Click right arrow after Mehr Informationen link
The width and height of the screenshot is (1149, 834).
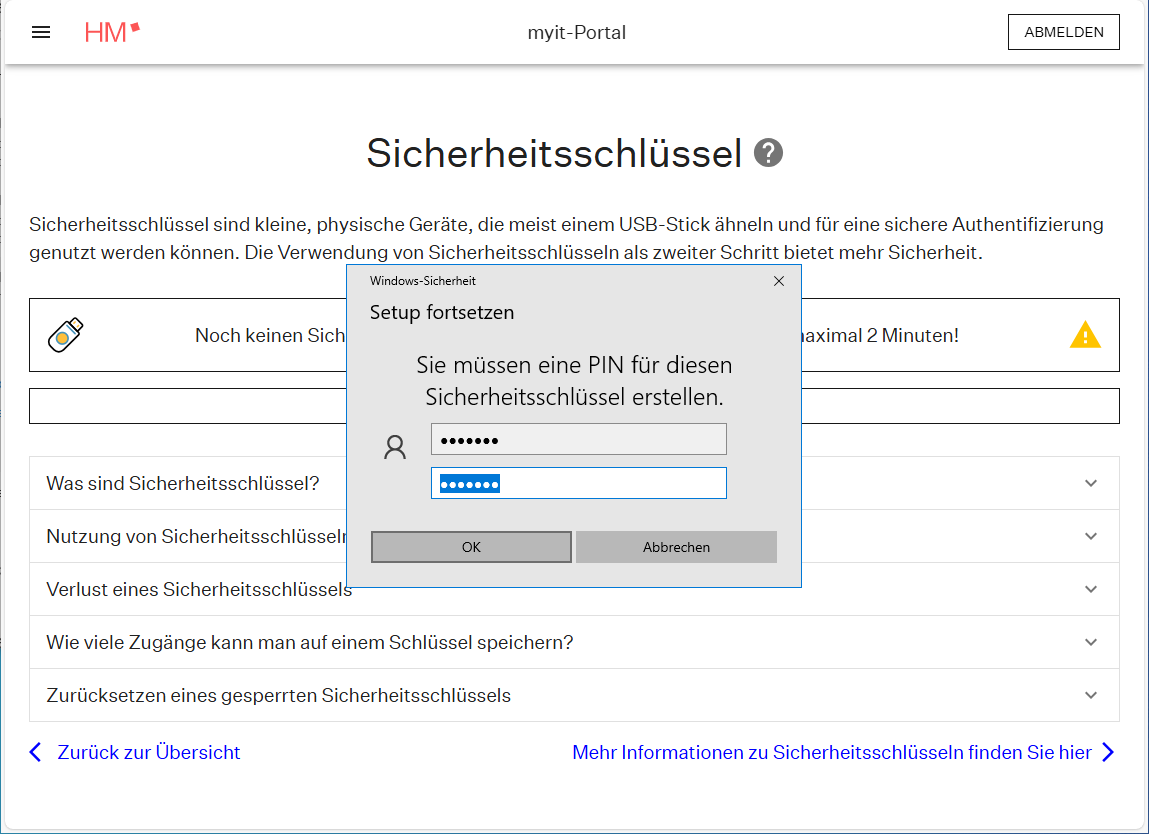coord(1108,752)
